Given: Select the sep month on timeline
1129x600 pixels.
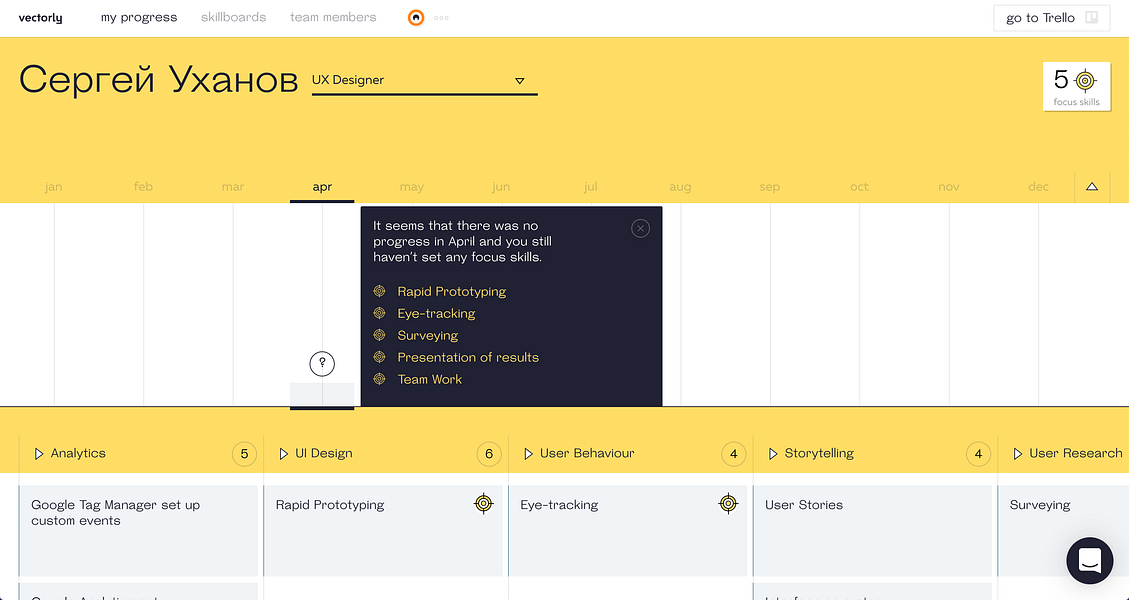Looking at the screenshot, I should point(770,187).
